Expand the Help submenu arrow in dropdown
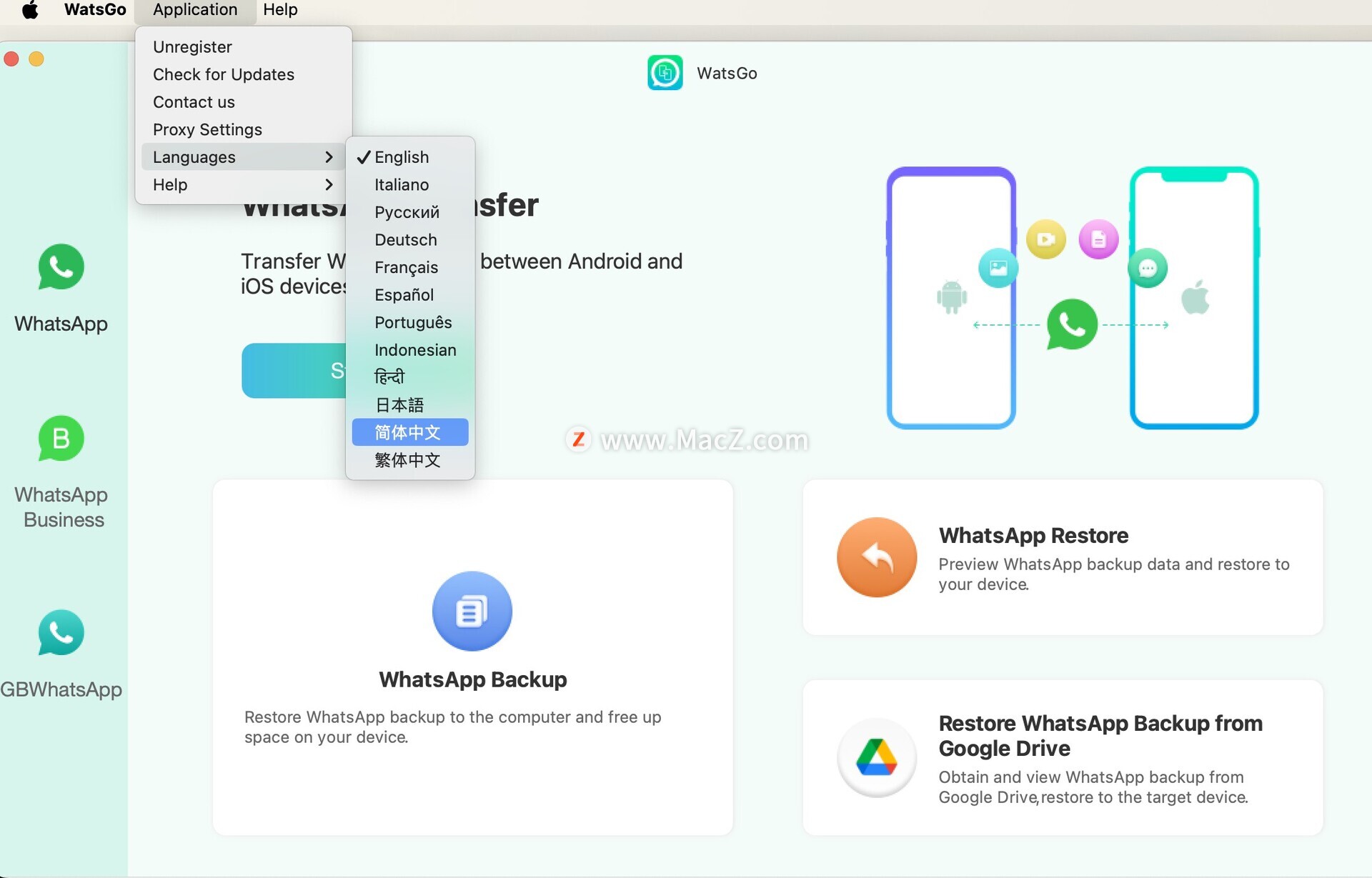Viewport: 1372px width, 878px height. (x=329, y=185)
